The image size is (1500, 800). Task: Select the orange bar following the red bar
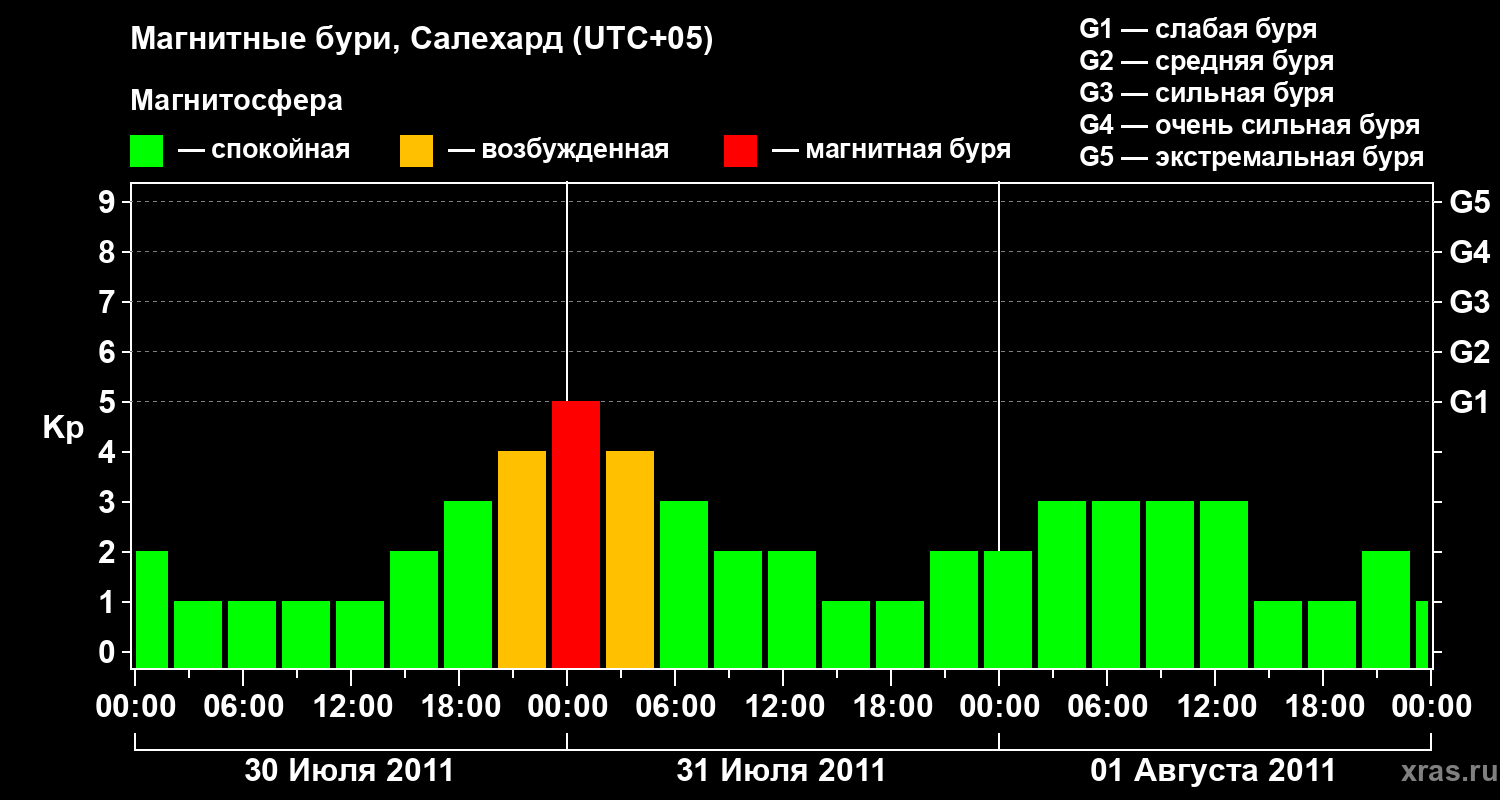coord(630,559)
